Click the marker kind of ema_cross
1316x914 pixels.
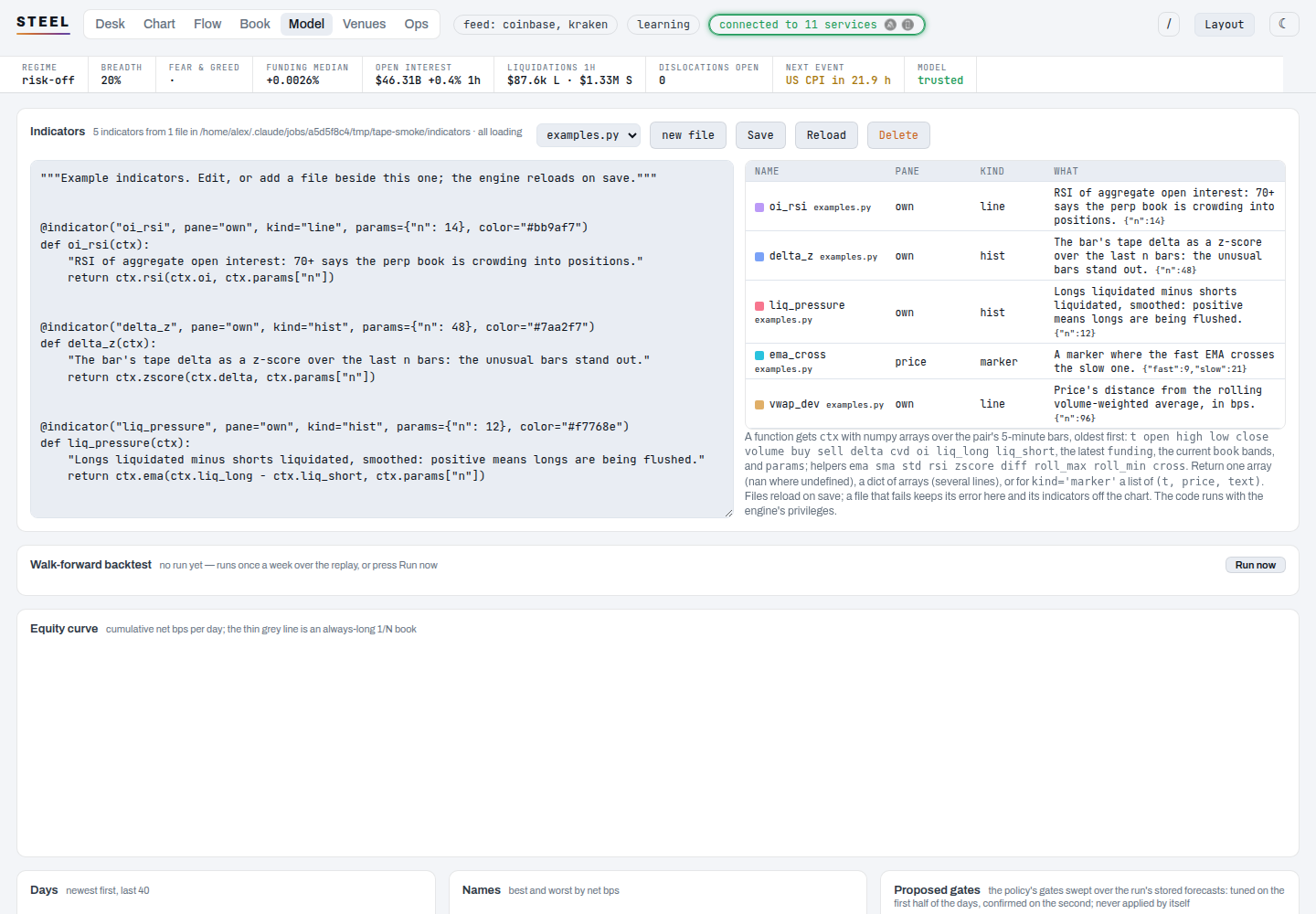999,362
